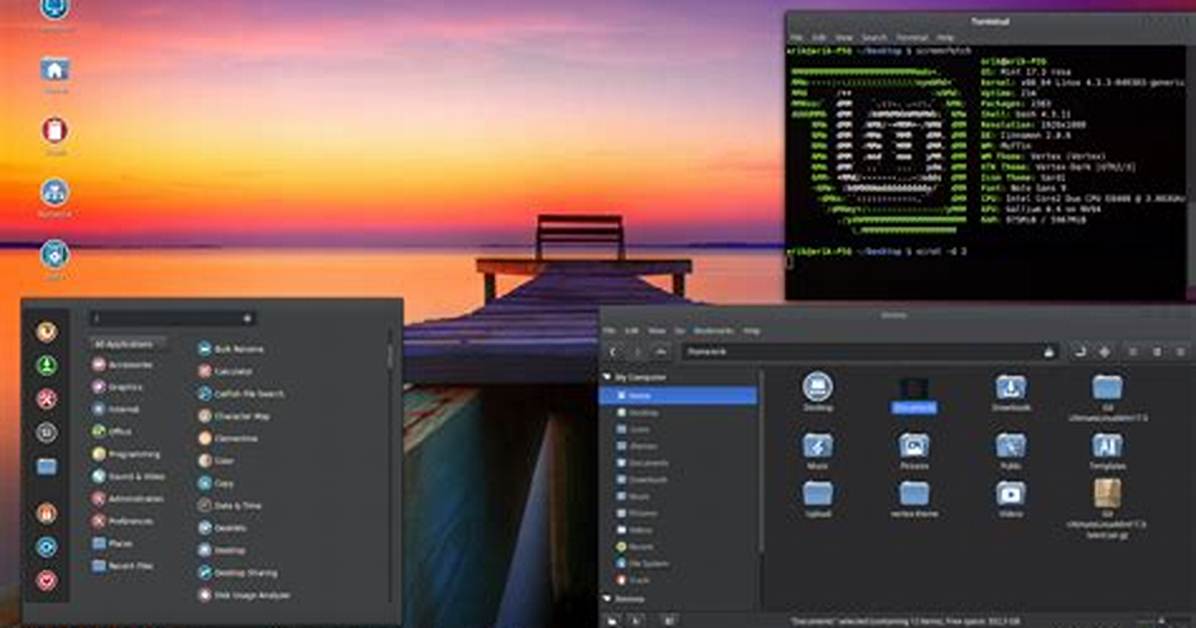Screen dimensions: 1196x628
Task: Switch the file manager to icon view
Action: pyautogui.click(x=1133, y=352)
